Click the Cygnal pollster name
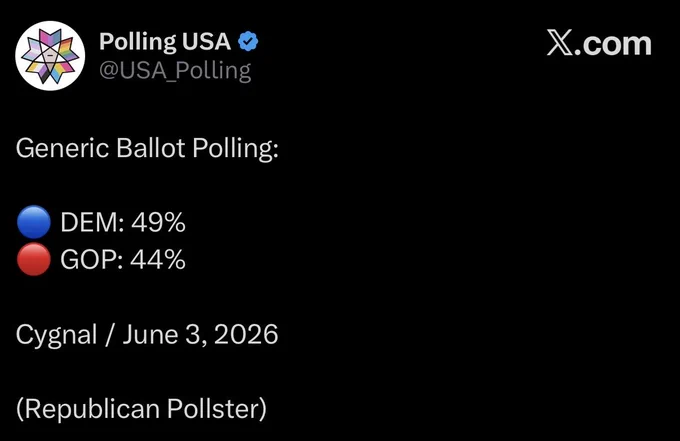The height and width of the screenshot is (441, 680). point(56,336)
